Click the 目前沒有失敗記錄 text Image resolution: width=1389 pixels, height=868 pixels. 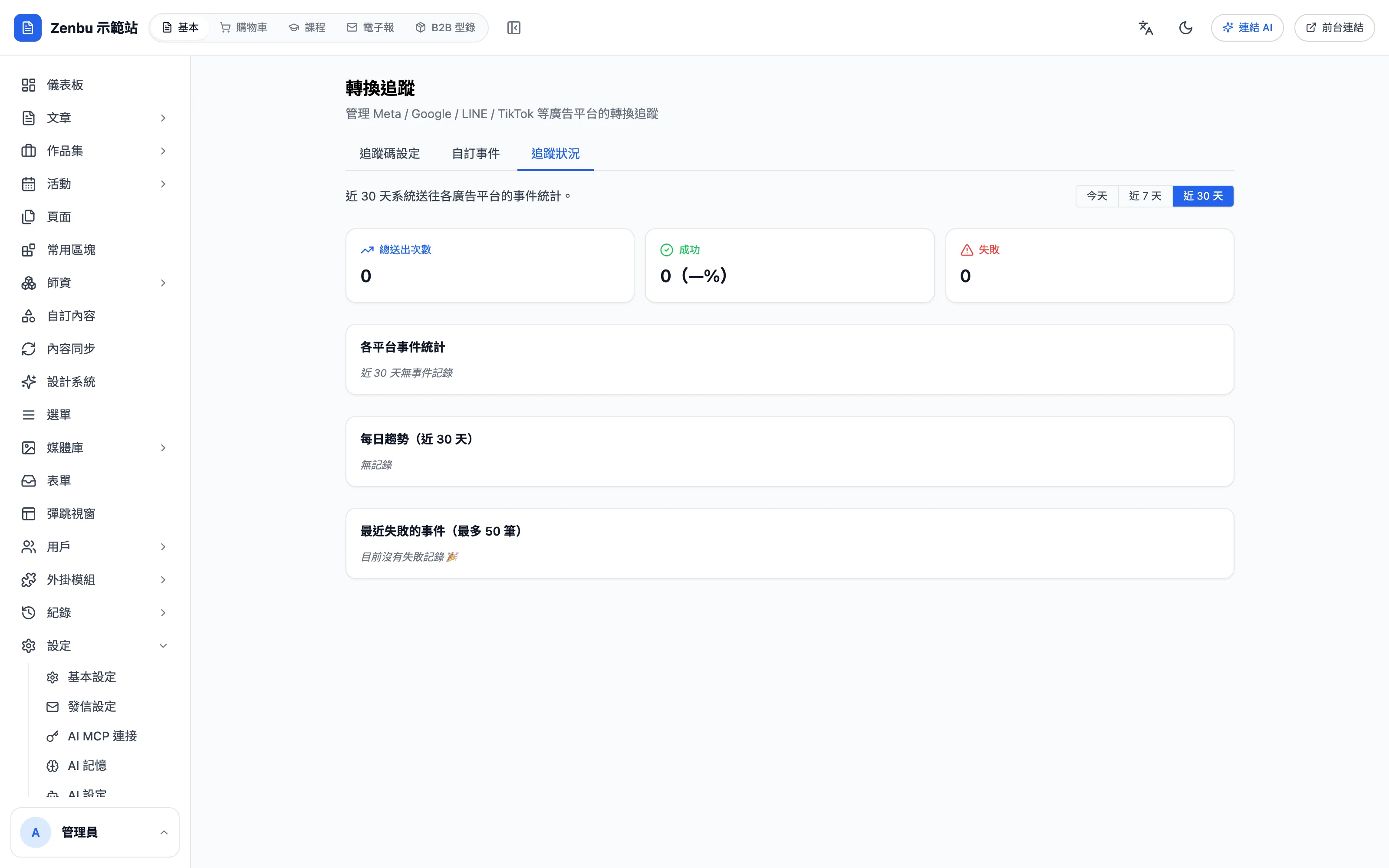pos(408,556)
